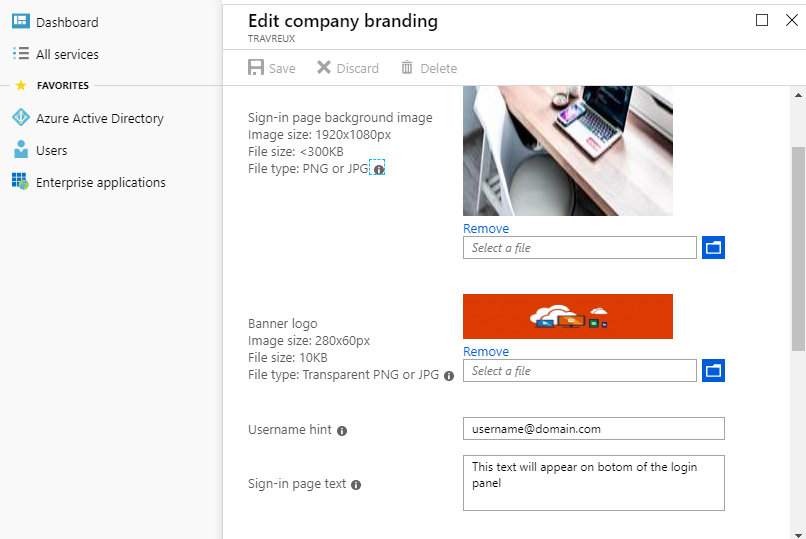Click the Enterprise applications grid icon
Viewport: 806px width, 539px height.
20,182
